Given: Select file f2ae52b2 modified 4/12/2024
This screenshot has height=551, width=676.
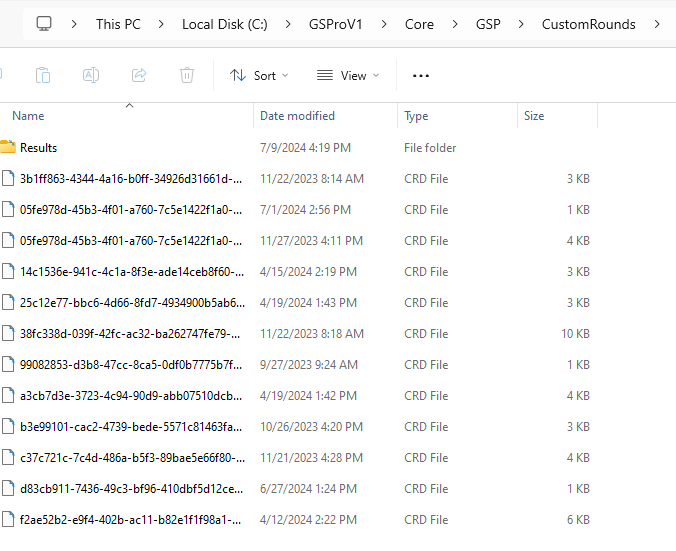Looking at the screenshot, I should (130, 520).
